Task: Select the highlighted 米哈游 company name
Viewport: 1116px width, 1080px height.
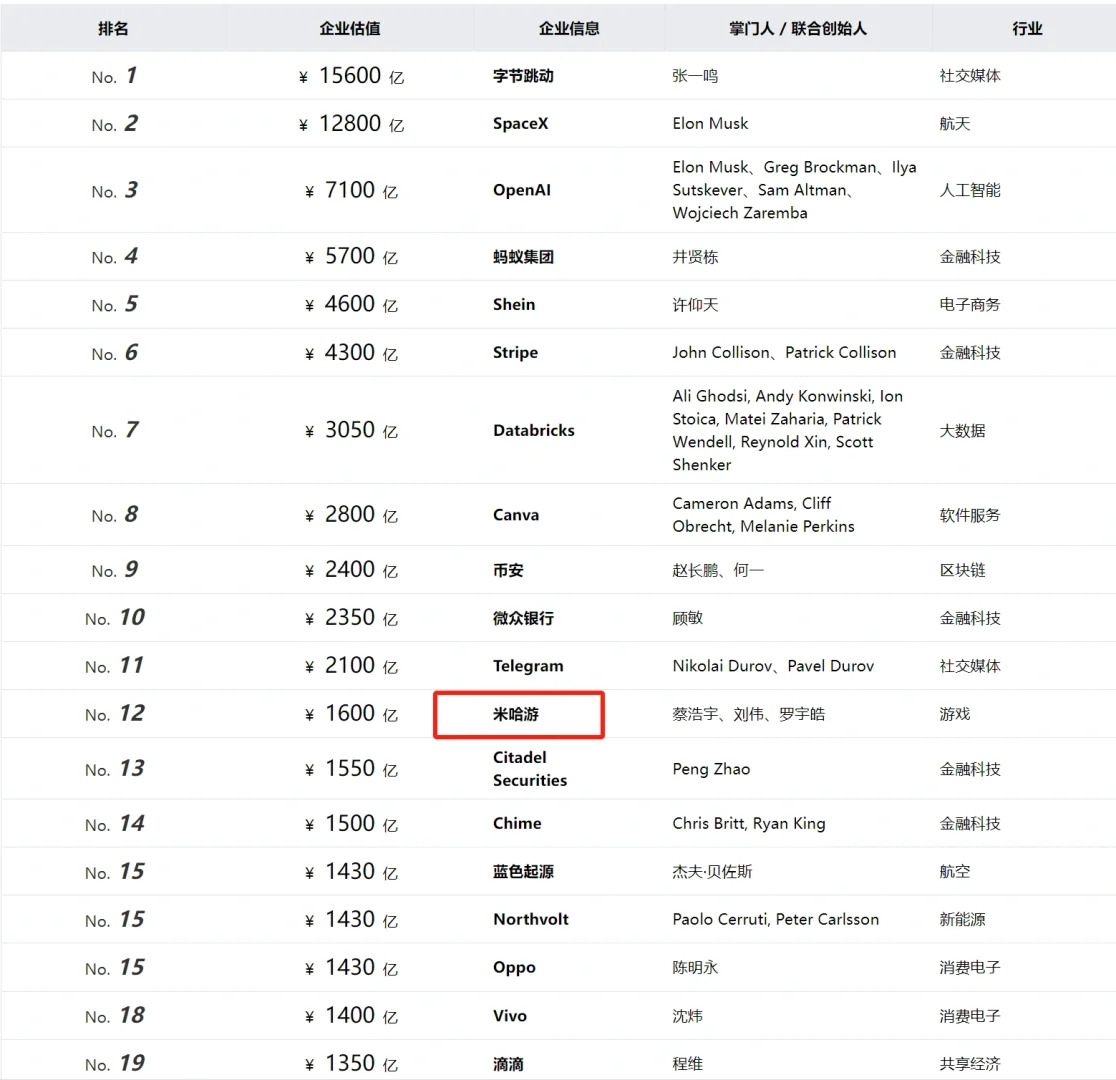Action: 516,715
